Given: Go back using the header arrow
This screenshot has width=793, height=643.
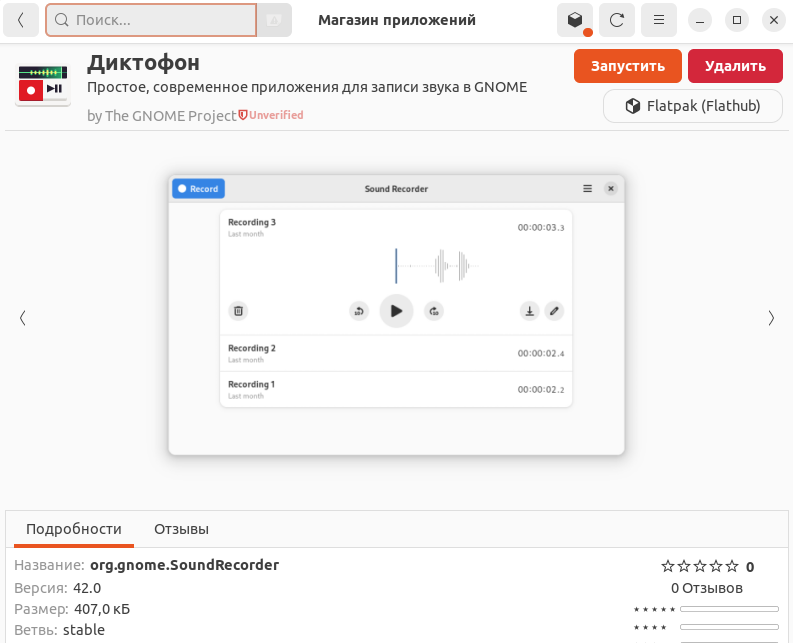Looking at the screenshot, I should [x=22, y=20].
